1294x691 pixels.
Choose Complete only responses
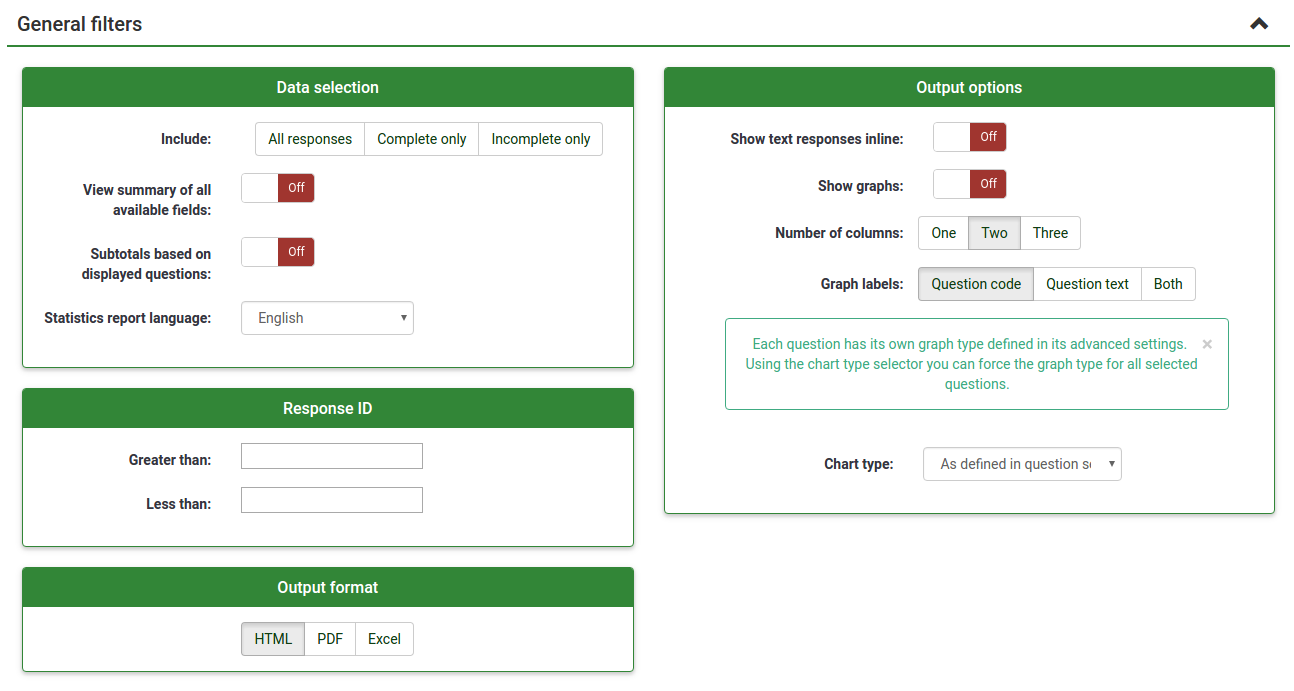(x=421, y=139)
